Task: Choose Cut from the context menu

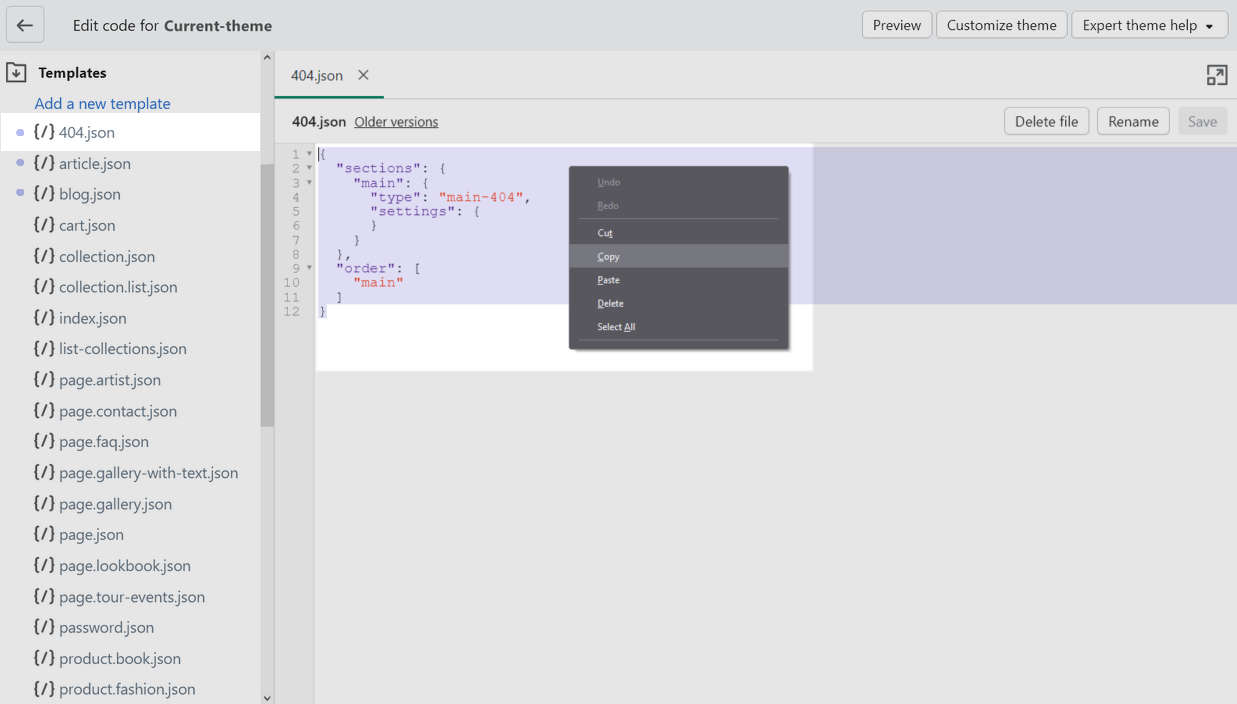Action: coord(679,233)
